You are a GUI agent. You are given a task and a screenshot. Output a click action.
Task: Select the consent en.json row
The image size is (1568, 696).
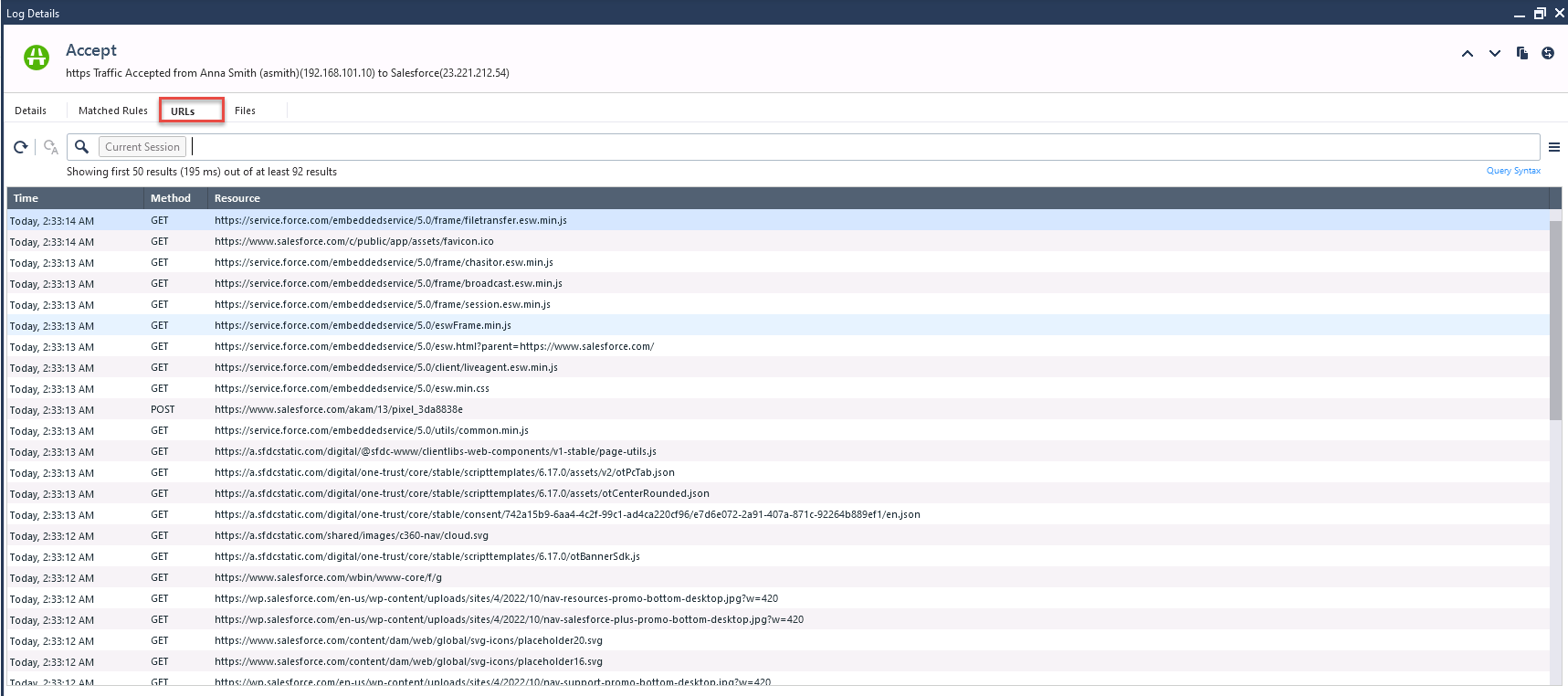coord(778,514)
